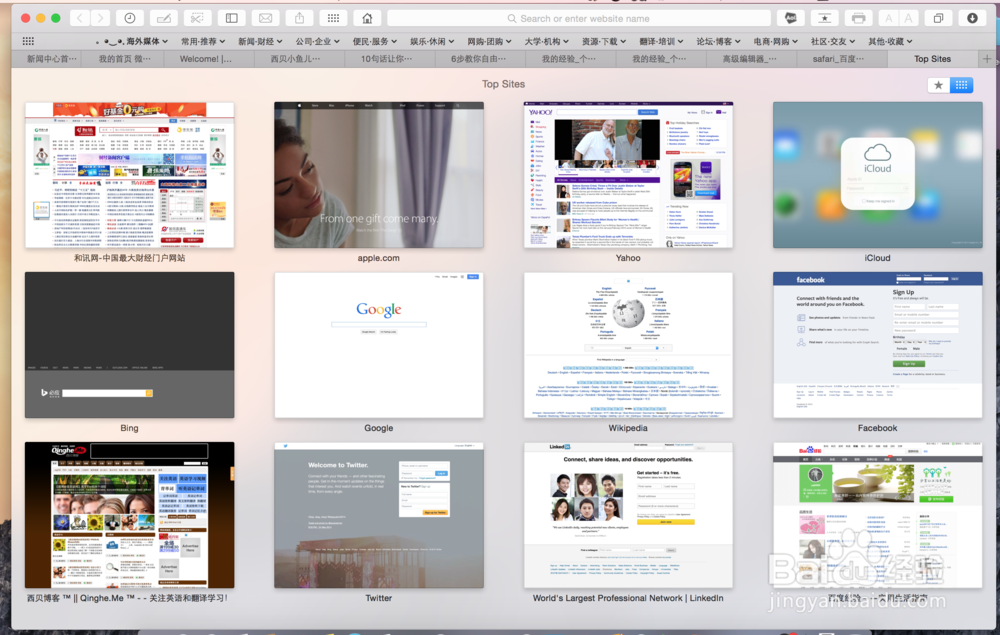Screen dimensions: 1000x635
Task: Go forward with the right arrow button
Action: (100, 18)
